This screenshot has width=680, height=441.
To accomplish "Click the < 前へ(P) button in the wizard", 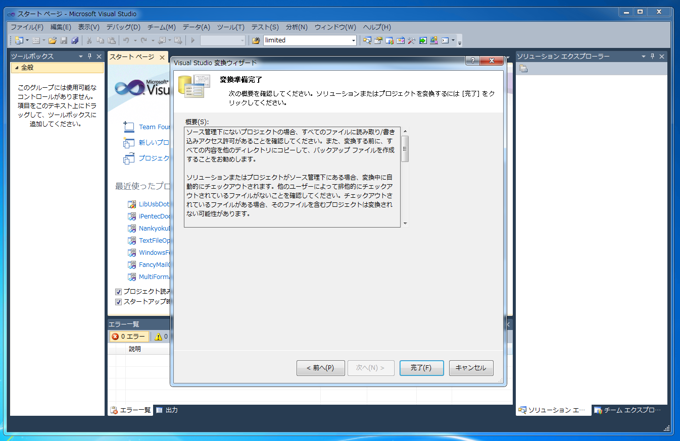I will [320, 368].
